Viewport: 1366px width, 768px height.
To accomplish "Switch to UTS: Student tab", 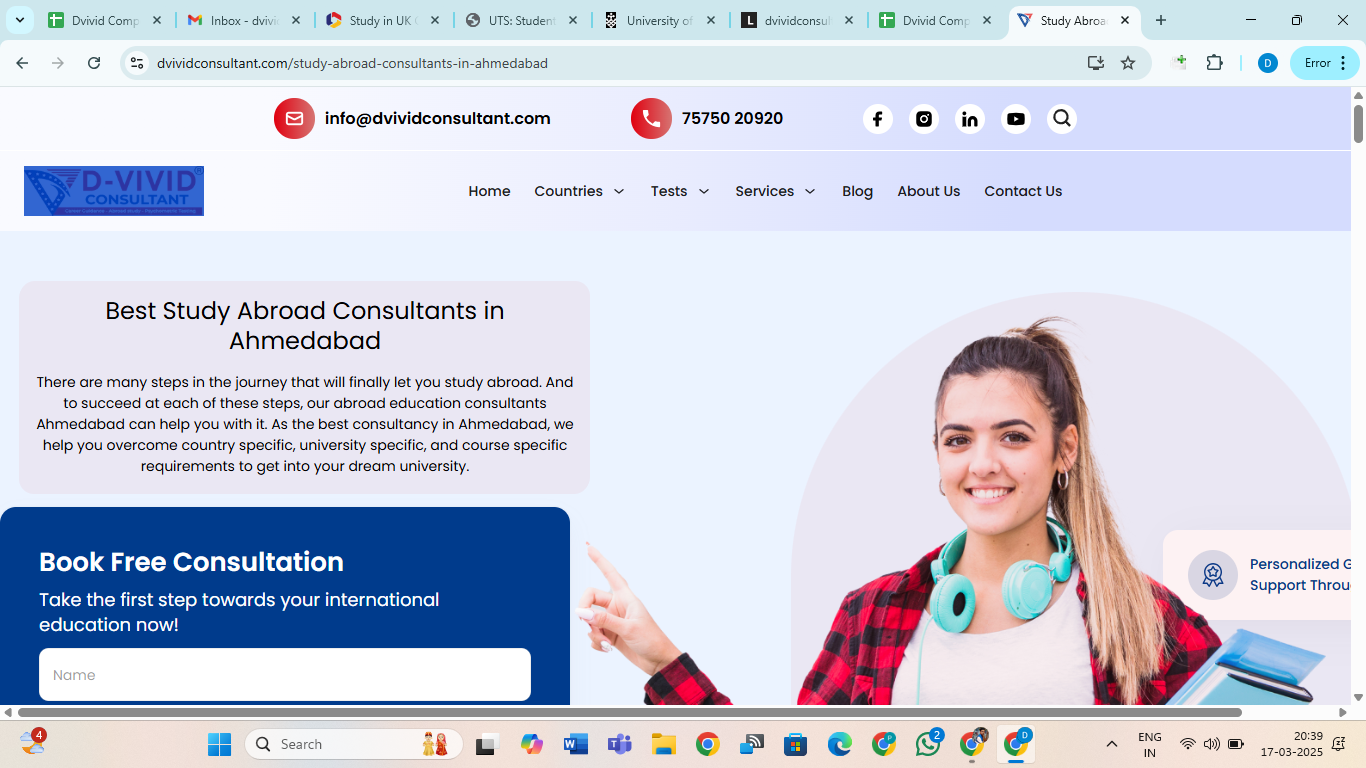I will tap(521, 20).
